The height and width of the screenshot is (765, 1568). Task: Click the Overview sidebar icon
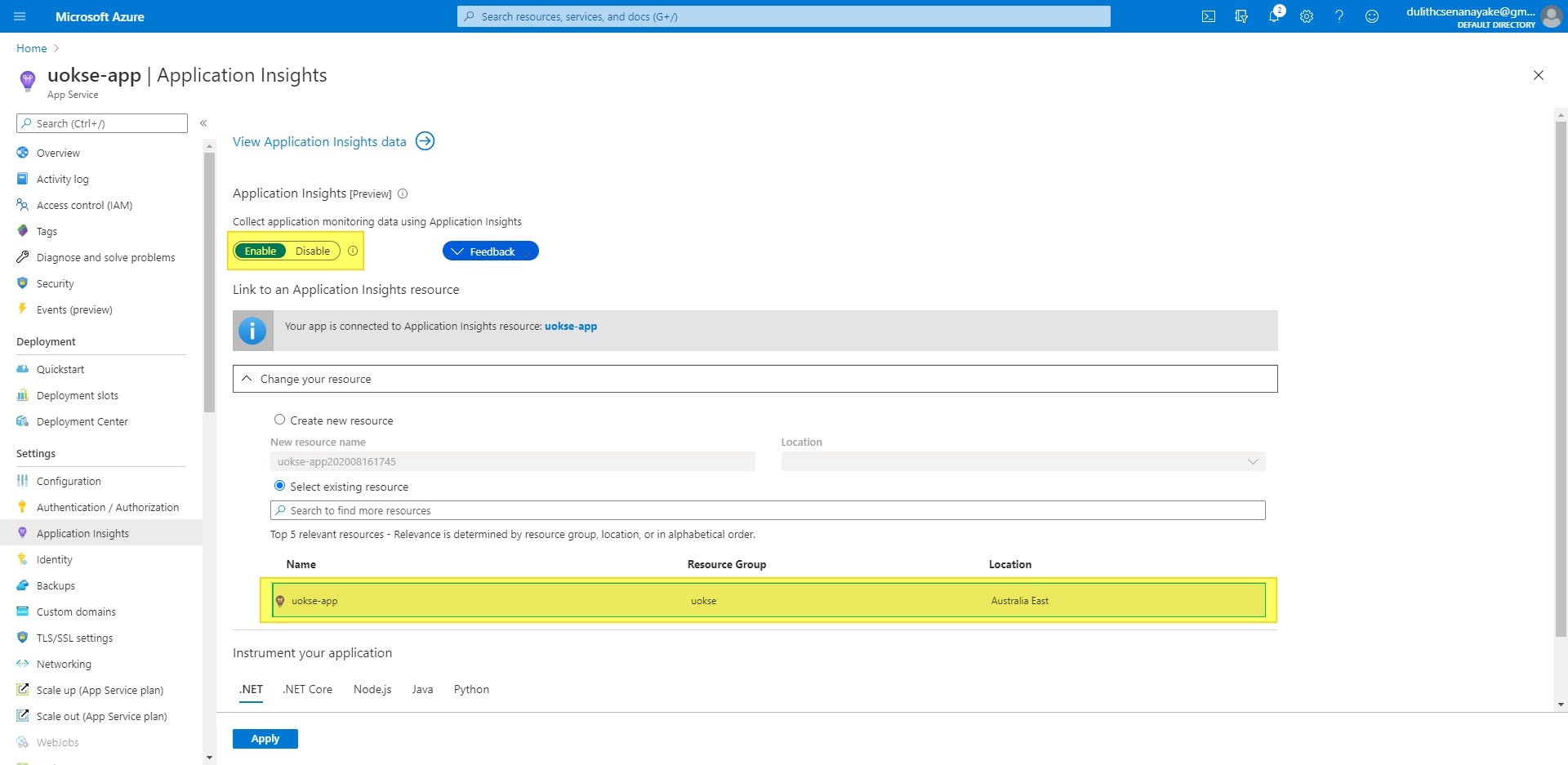23,153
